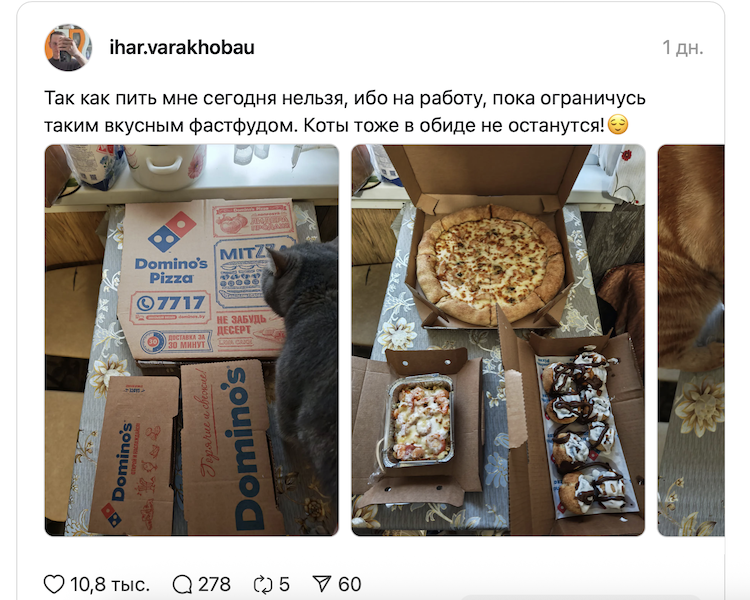Open ihar.varakhobau profile avatar

(x=68, y=47)
